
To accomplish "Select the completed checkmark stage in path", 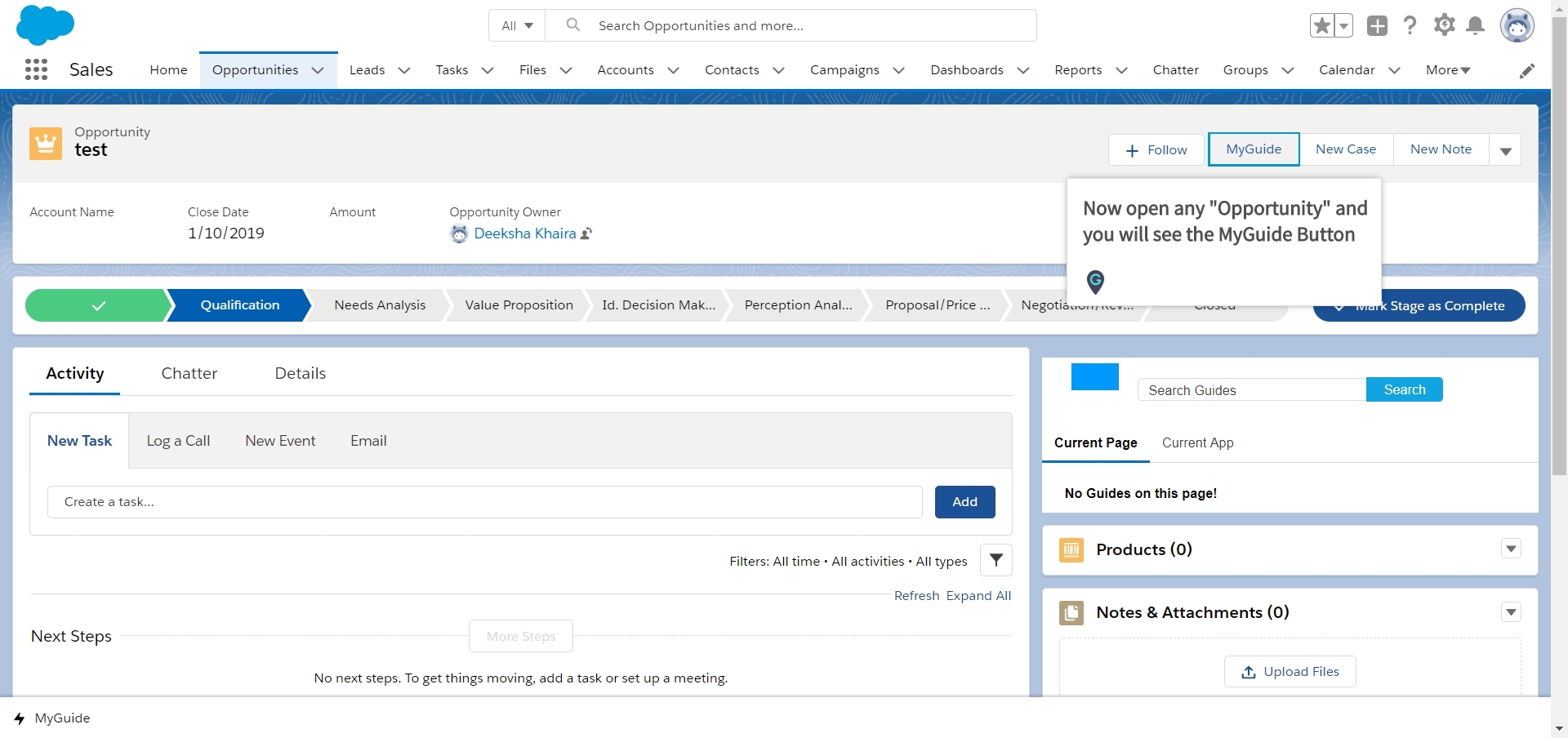I will [98, 305].
